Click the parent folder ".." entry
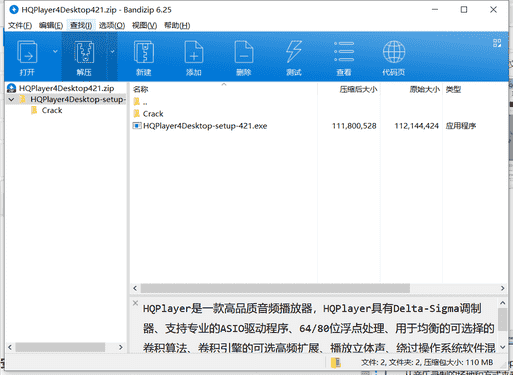Screen dimensions: 513x375 click(140, 102)
